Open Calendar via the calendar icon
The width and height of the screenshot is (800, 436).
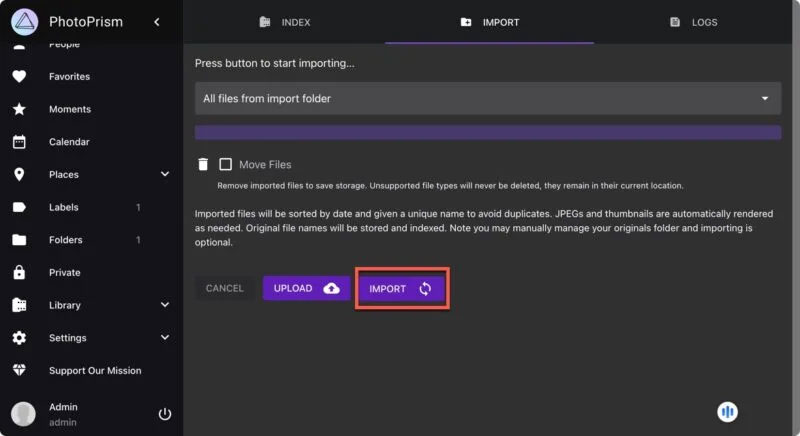pos(19,142)
